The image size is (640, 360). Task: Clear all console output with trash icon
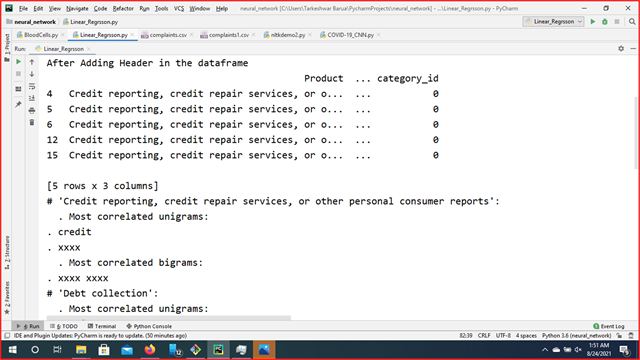(x=32, y=122)
